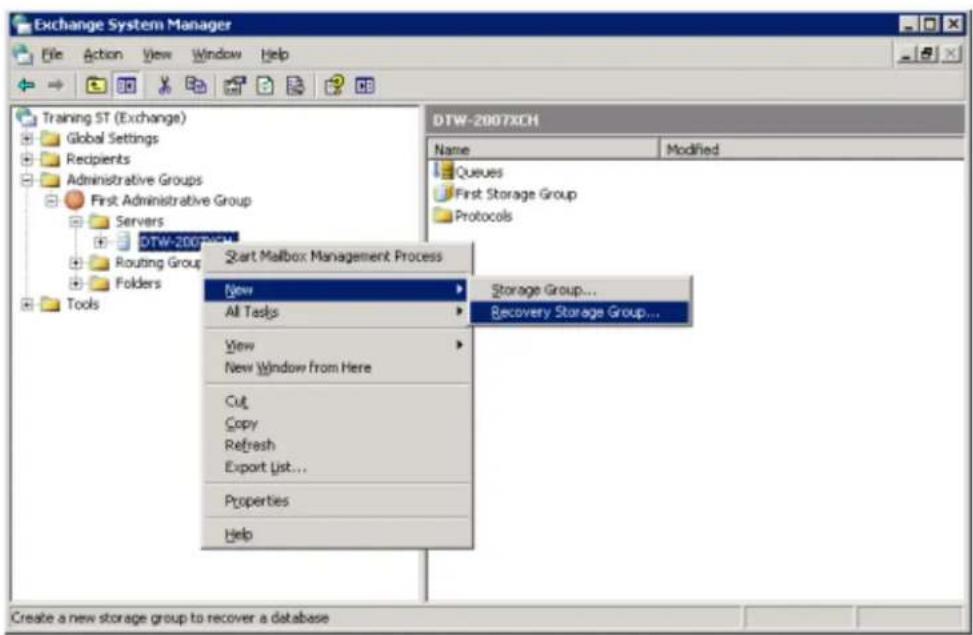The width and height of the screenshot is (973, 635).
Task: Choose New Window from Here
Action: (x=338, y=367)
